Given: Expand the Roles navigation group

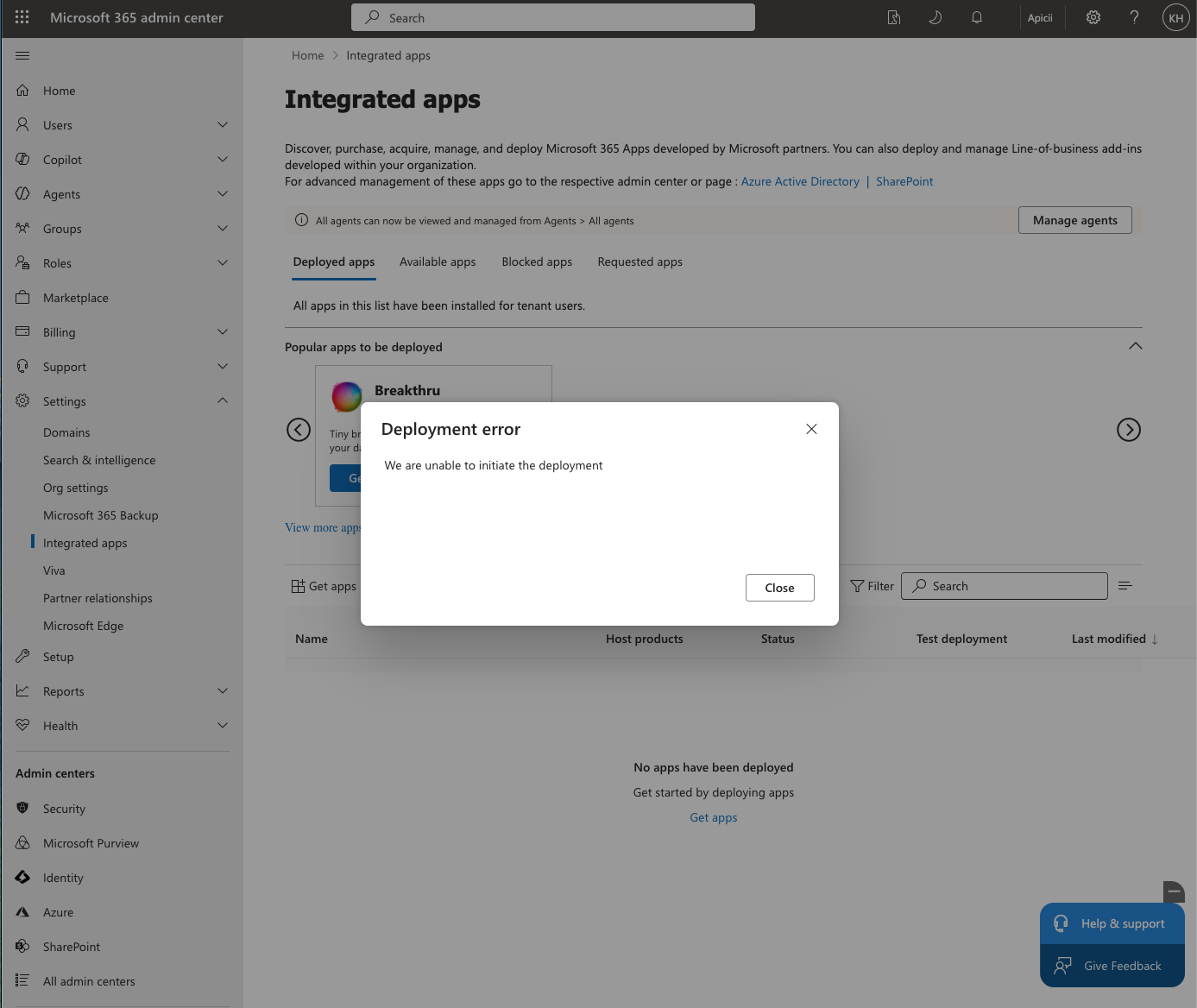Looking at the screenshot, I should pyautogui.click(x=123, y=263).
